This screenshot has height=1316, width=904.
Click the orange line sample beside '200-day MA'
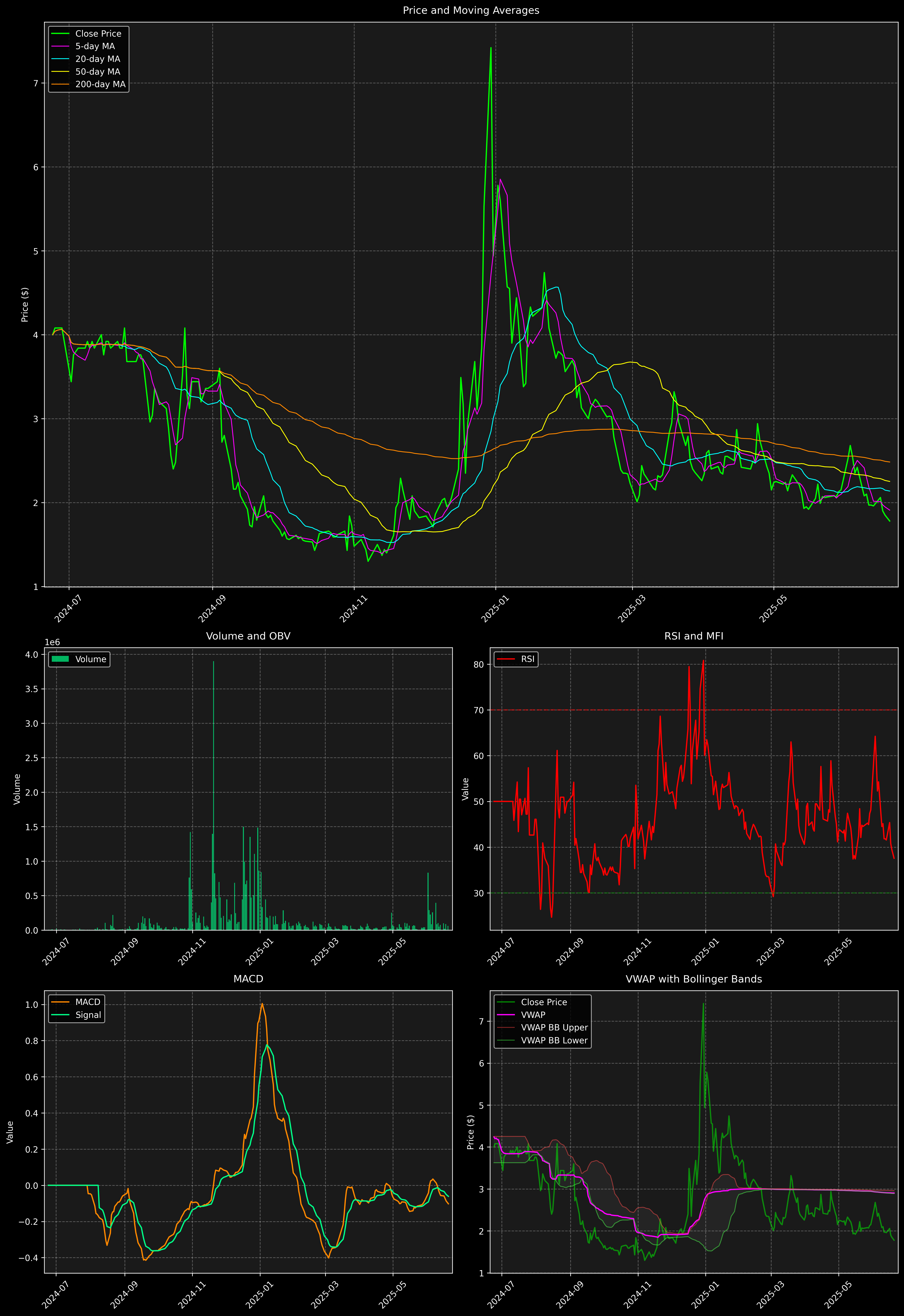pyautogui.click(x=60, y=84)
